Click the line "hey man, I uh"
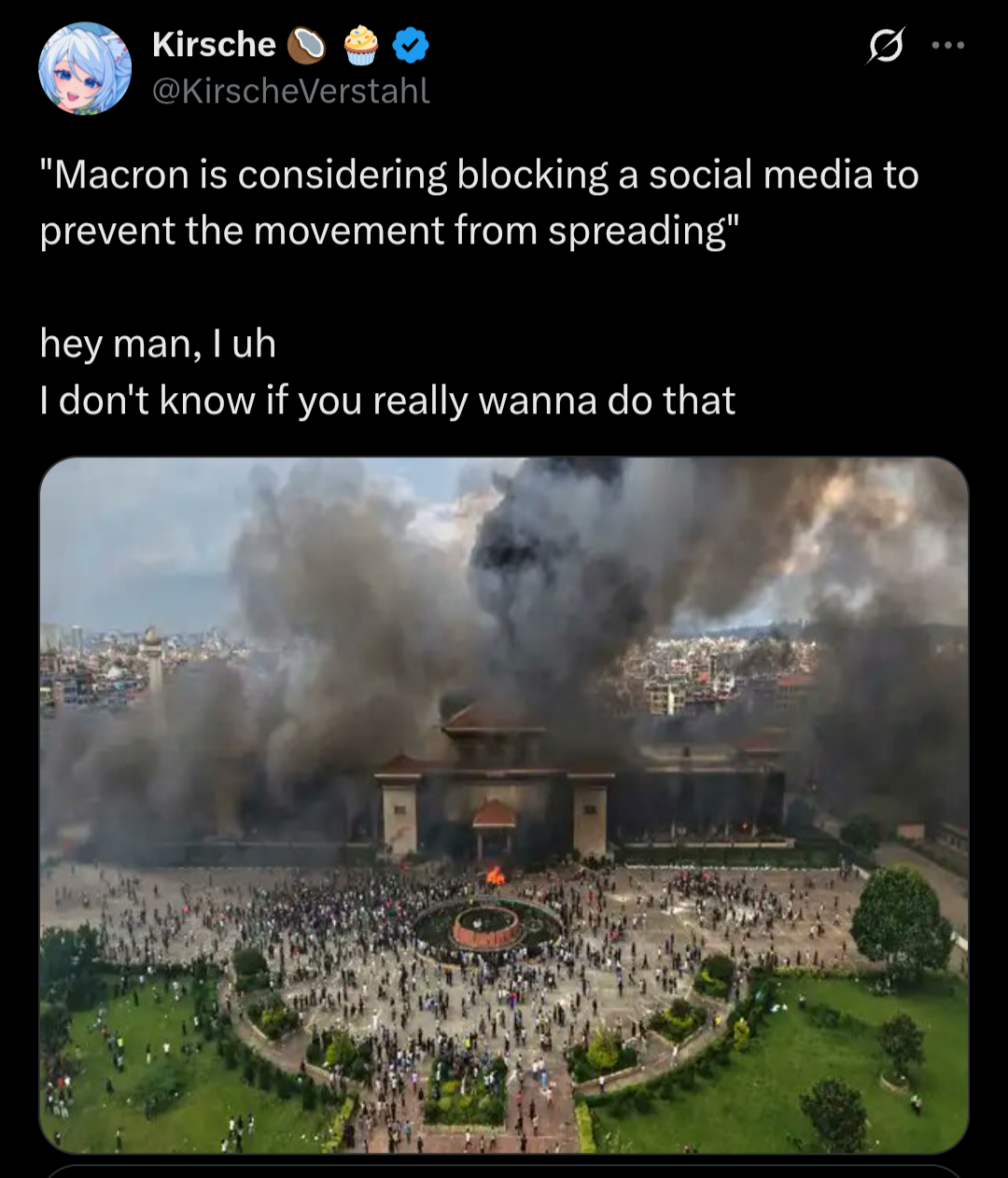 tap(158, 344)
